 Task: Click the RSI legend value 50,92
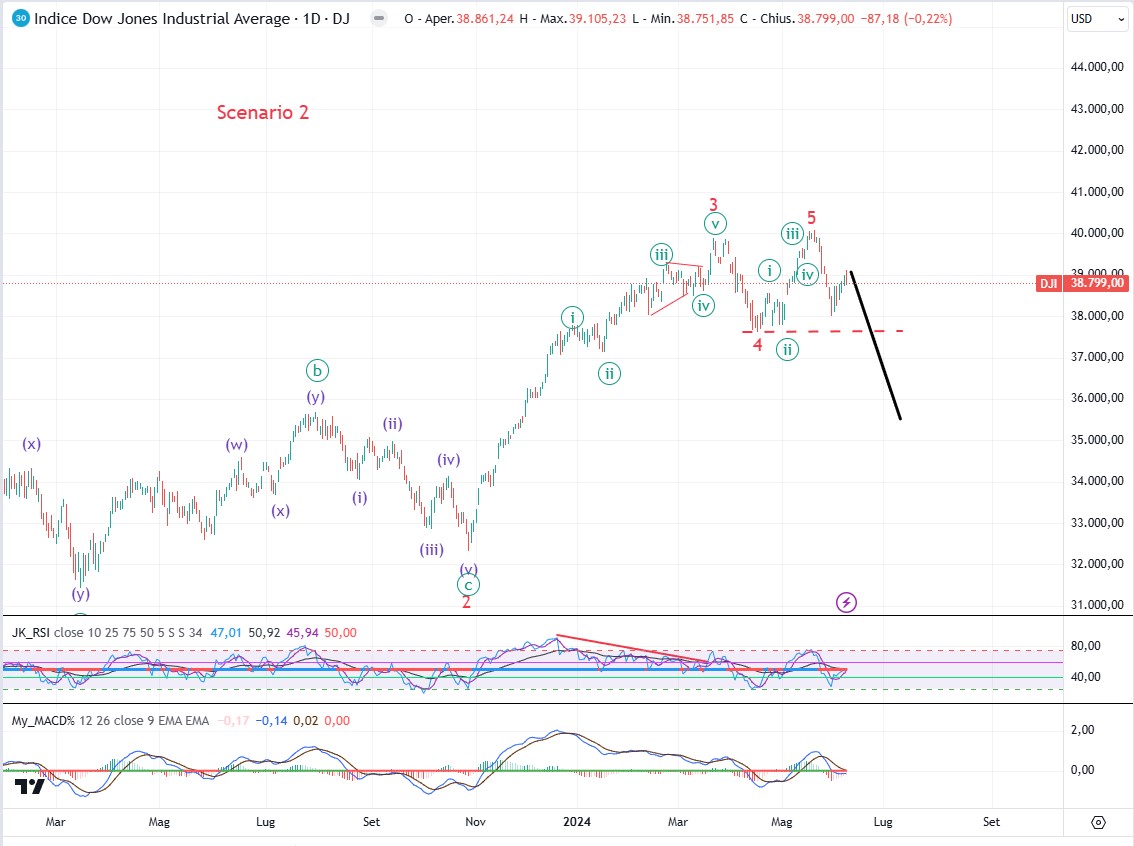click(x=264, y=633)
